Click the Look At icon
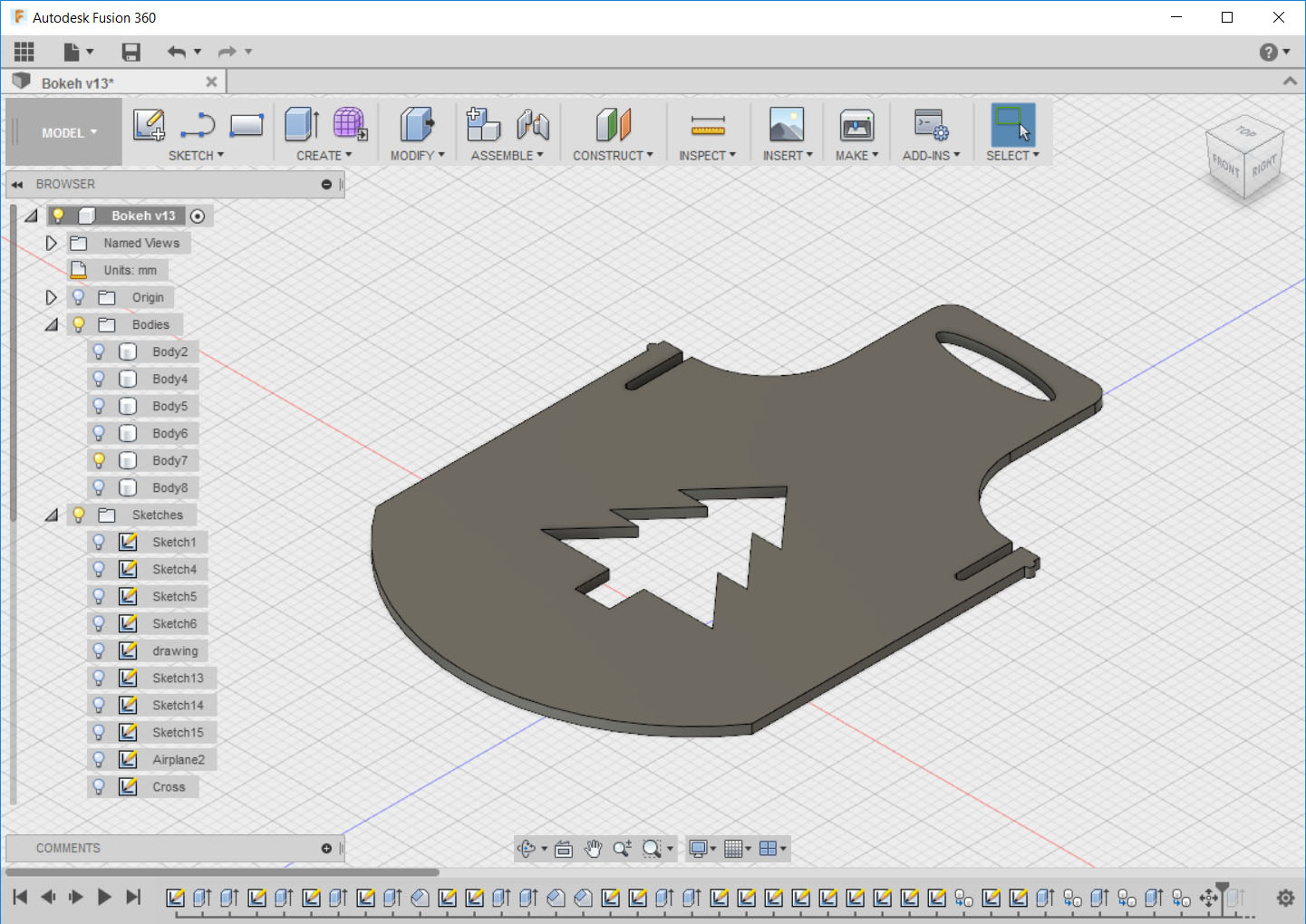1306x924 pixels. [564, 849]
